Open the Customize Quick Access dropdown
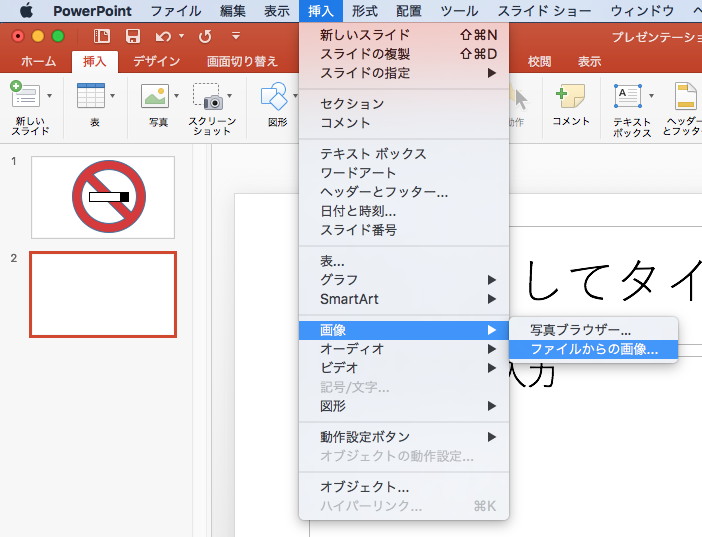The image size is (702, 537). coord(236,35)
